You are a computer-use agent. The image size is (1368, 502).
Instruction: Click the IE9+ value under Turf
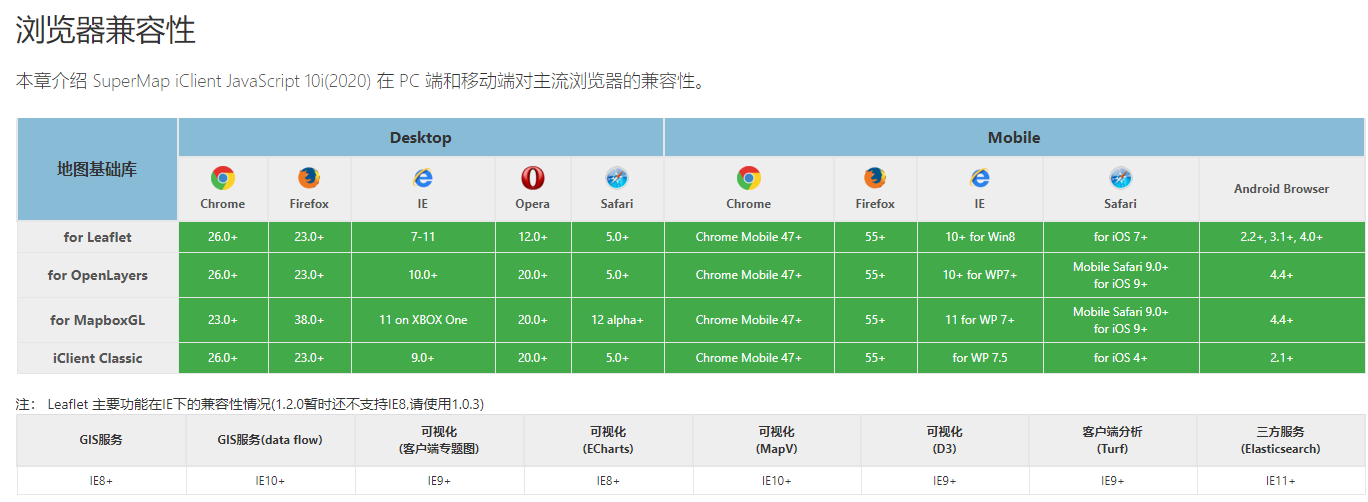click(1112, 481)
